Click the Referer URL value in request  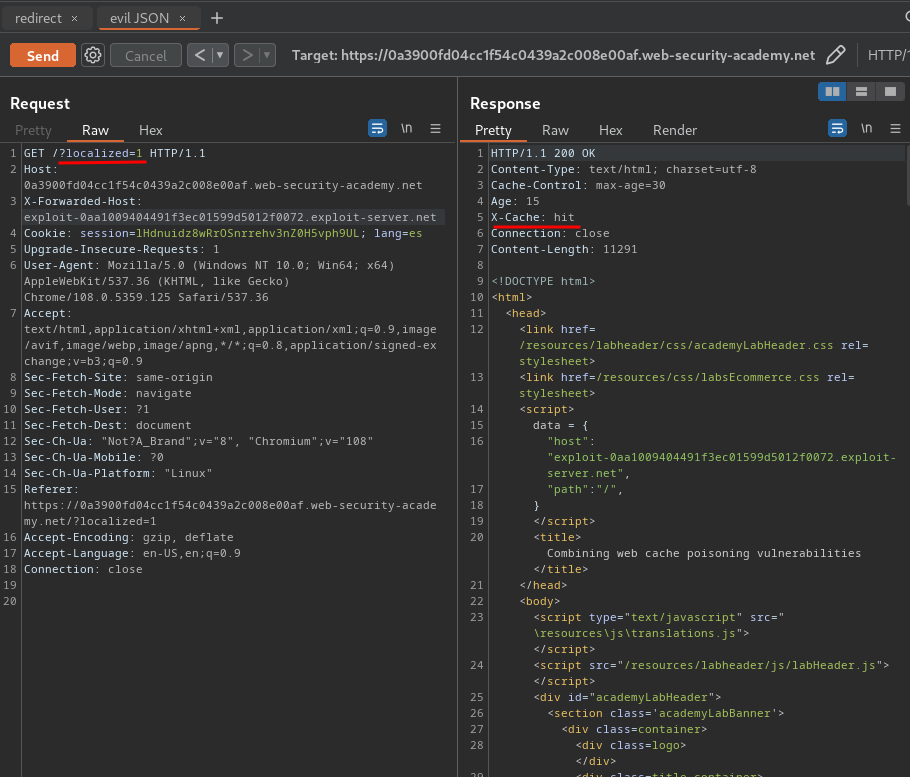[230, 513]
